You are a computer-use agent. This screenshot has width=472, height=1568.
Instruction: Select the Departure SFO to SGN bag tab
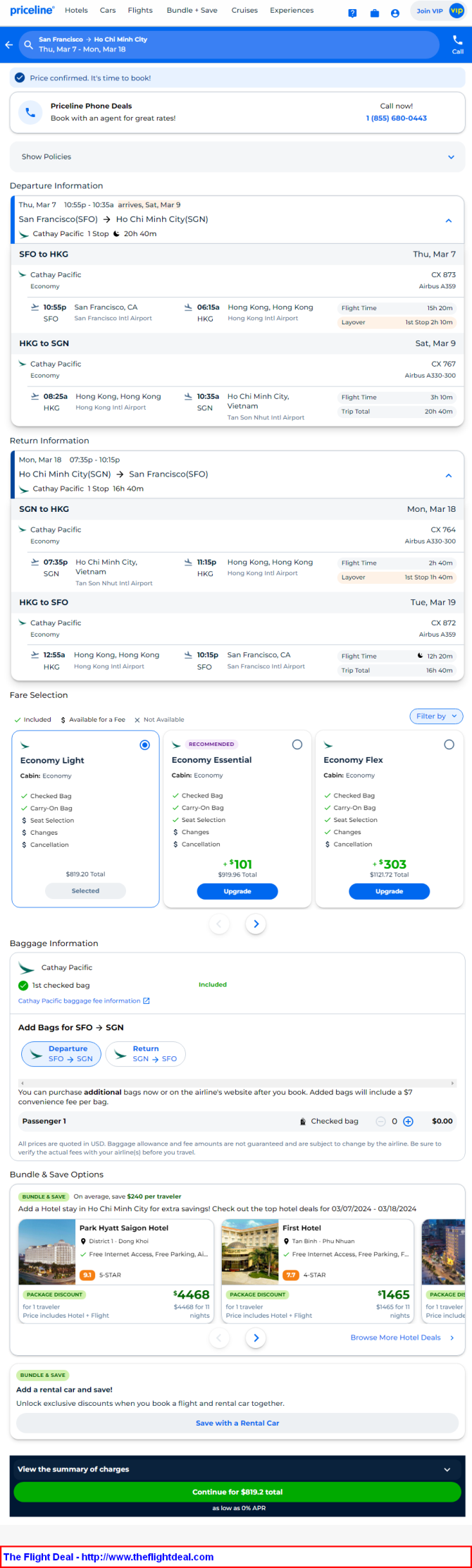pos(61,1054)
